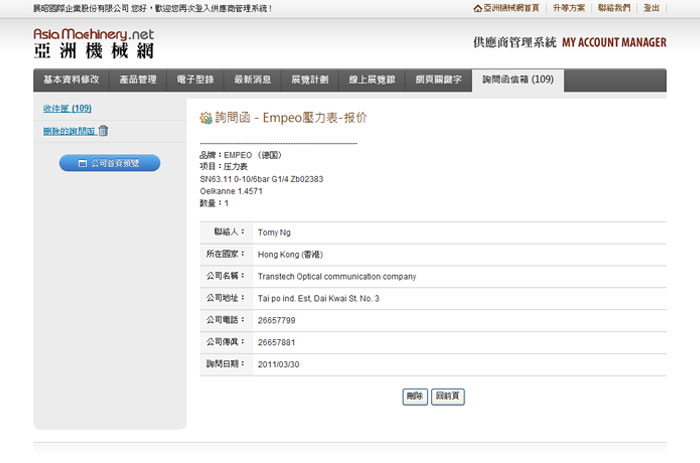Click 登出 to log out

pos(651,8)
